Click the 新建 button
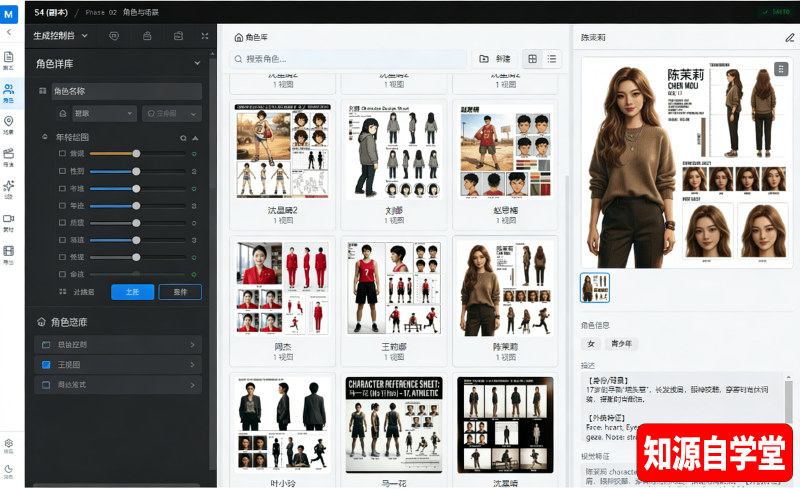Screen dimensions: 800x489 pyautogui.click(x=495, y=59)
